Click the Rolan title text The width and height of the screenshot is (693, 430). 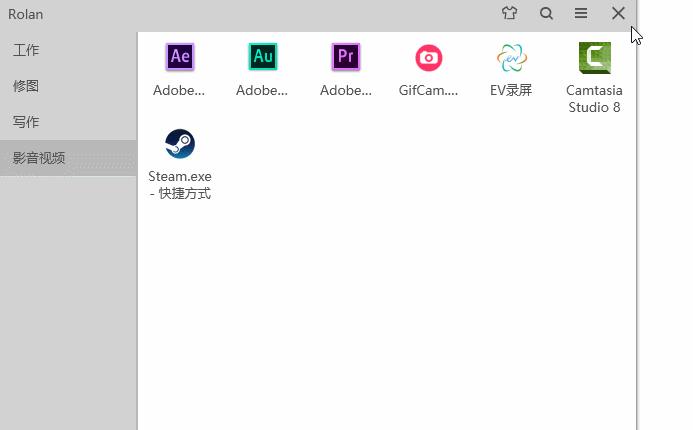26,14
